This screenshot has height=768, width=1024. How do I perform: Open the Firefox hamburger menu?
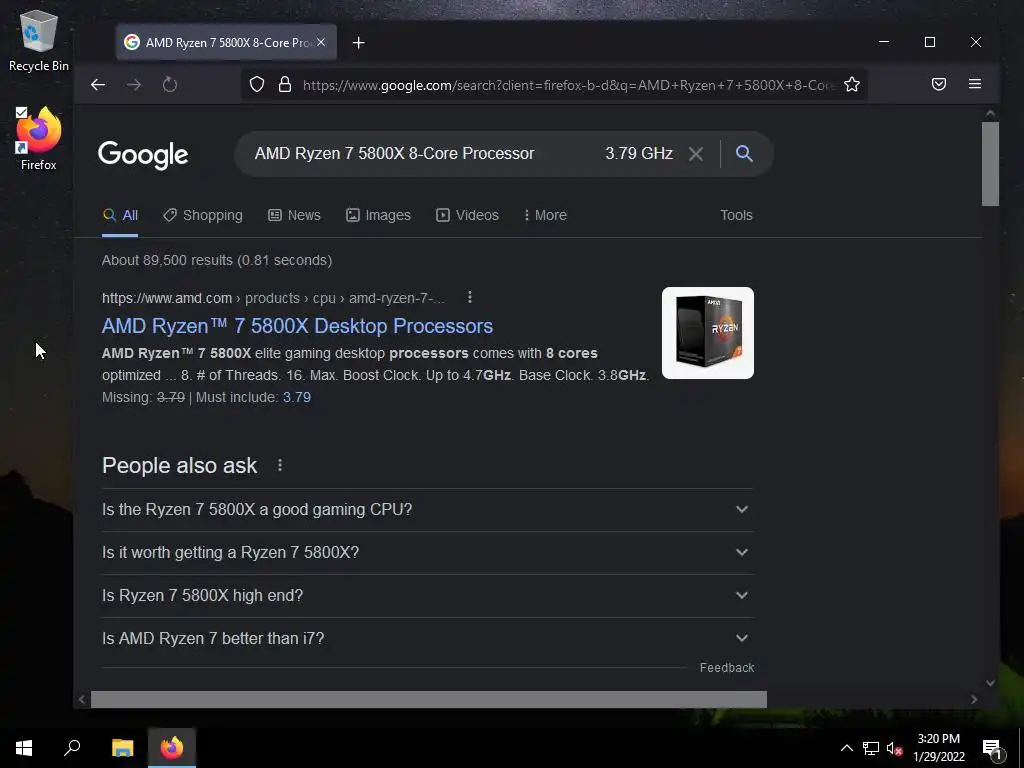[x=975, y=84]
